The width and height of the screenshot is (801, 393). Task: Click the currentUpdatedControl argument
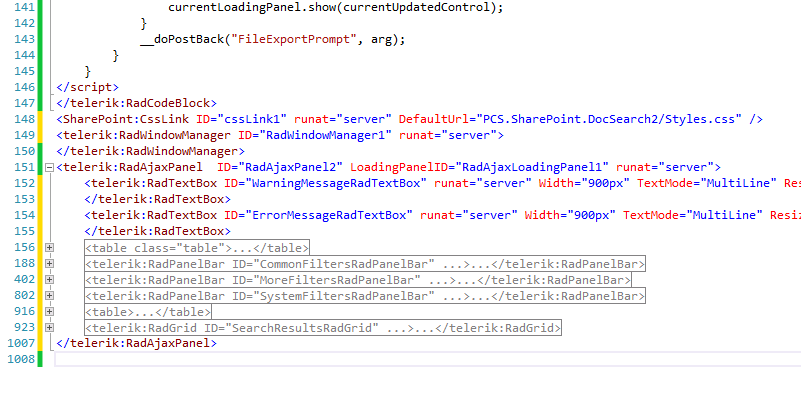[x=413, y=8]
